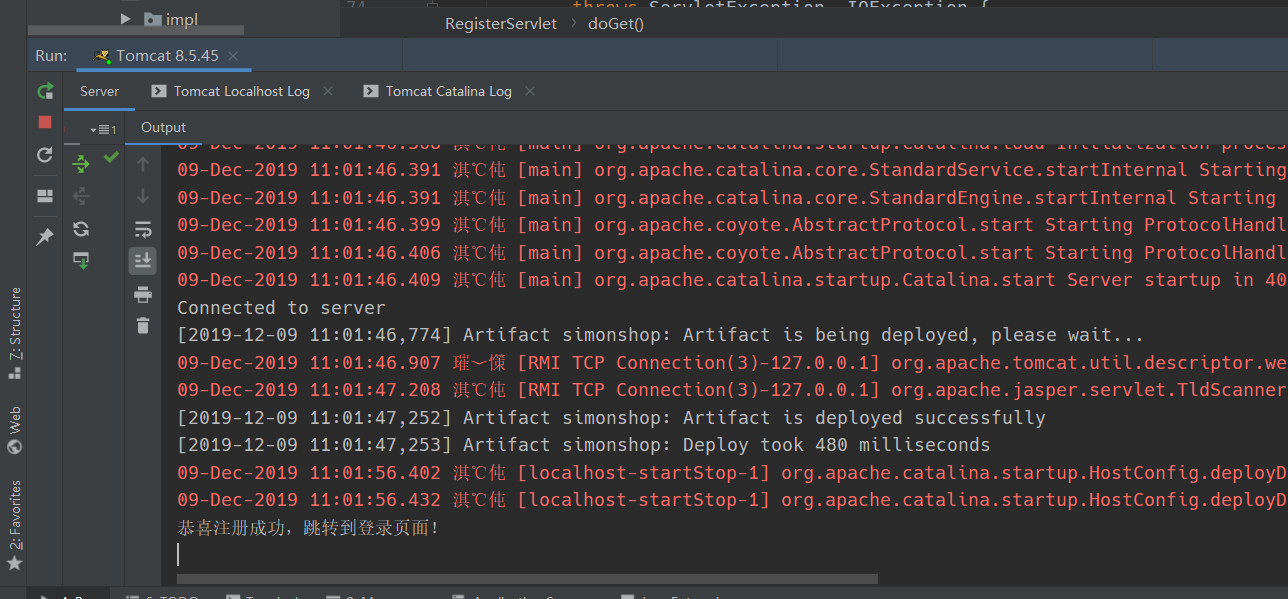Click the Structure tool window icon
The image size is (1288, 599).
(14, 372)
